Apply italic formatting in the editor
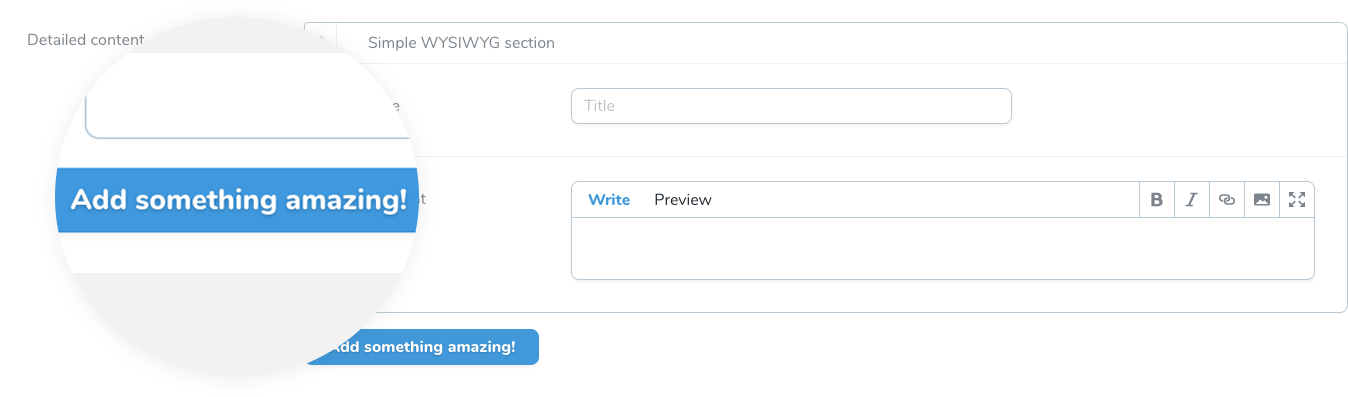 [x=1191, y=200]
